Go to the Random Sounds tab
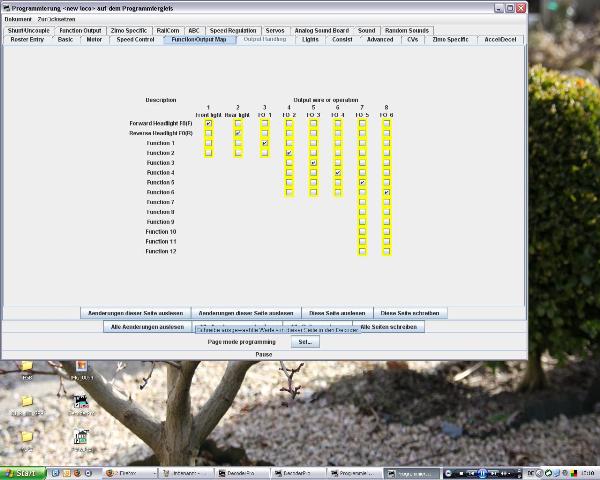600x480 pixels. click(407, 30)
